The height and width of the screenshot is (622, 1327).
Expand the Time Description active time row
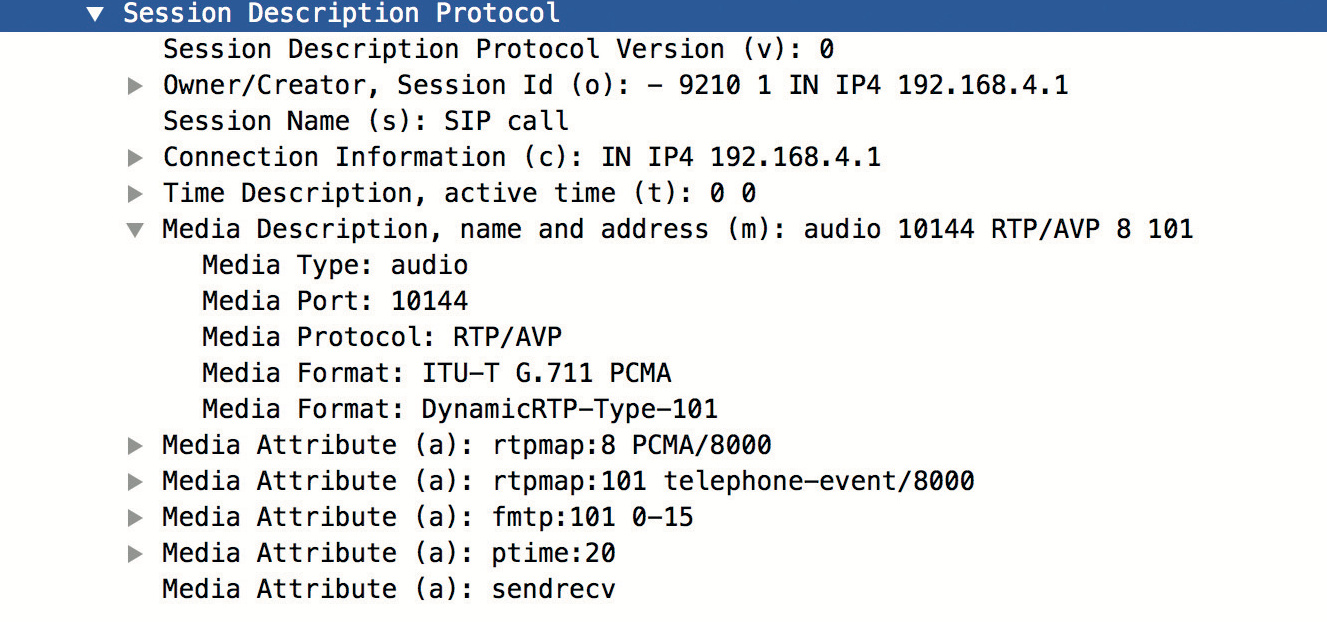point(136,194)
